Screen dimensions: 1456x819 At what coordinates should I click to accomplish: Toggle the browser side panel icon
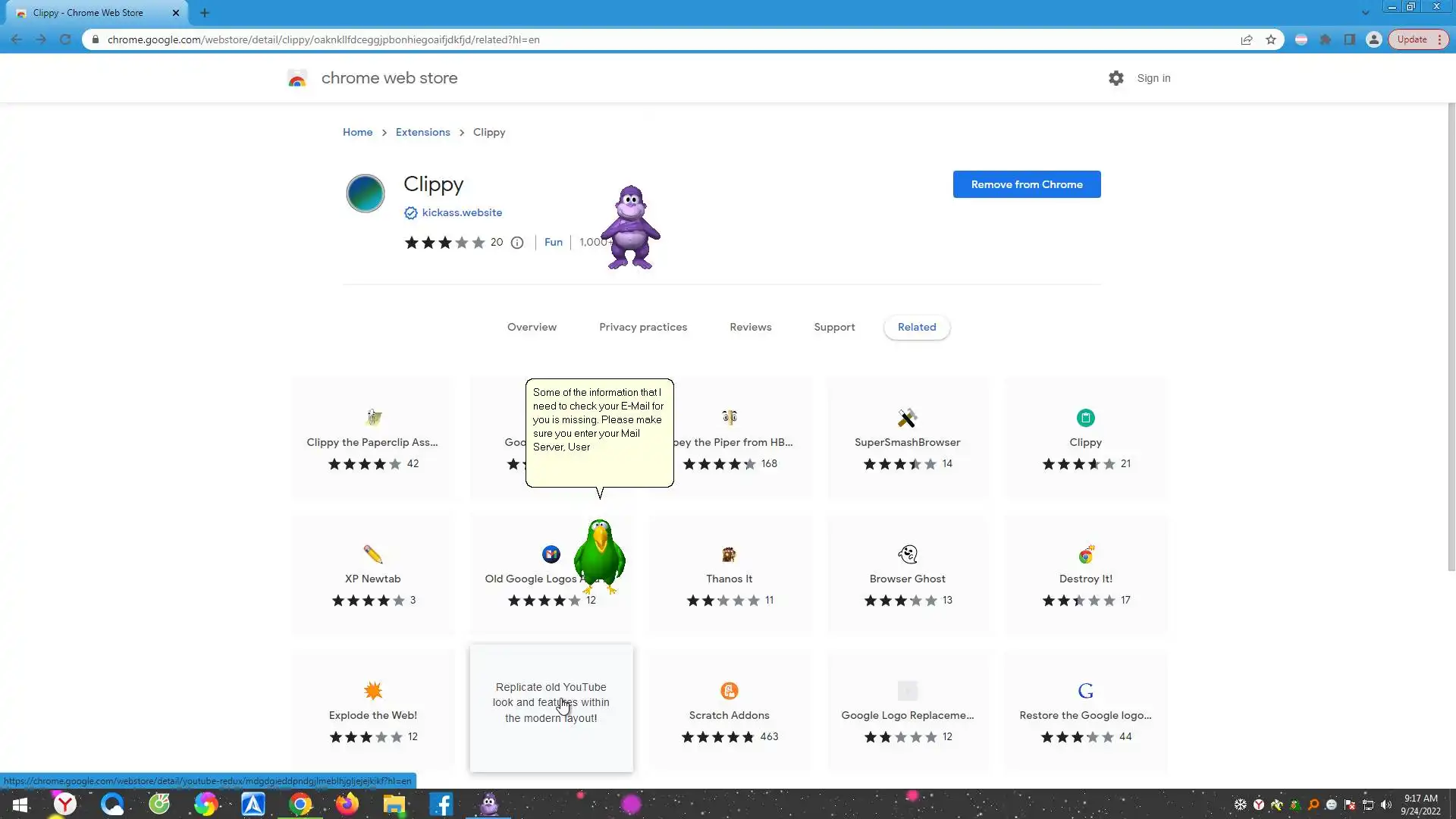pyautogui.click(x=1350, y=39)
